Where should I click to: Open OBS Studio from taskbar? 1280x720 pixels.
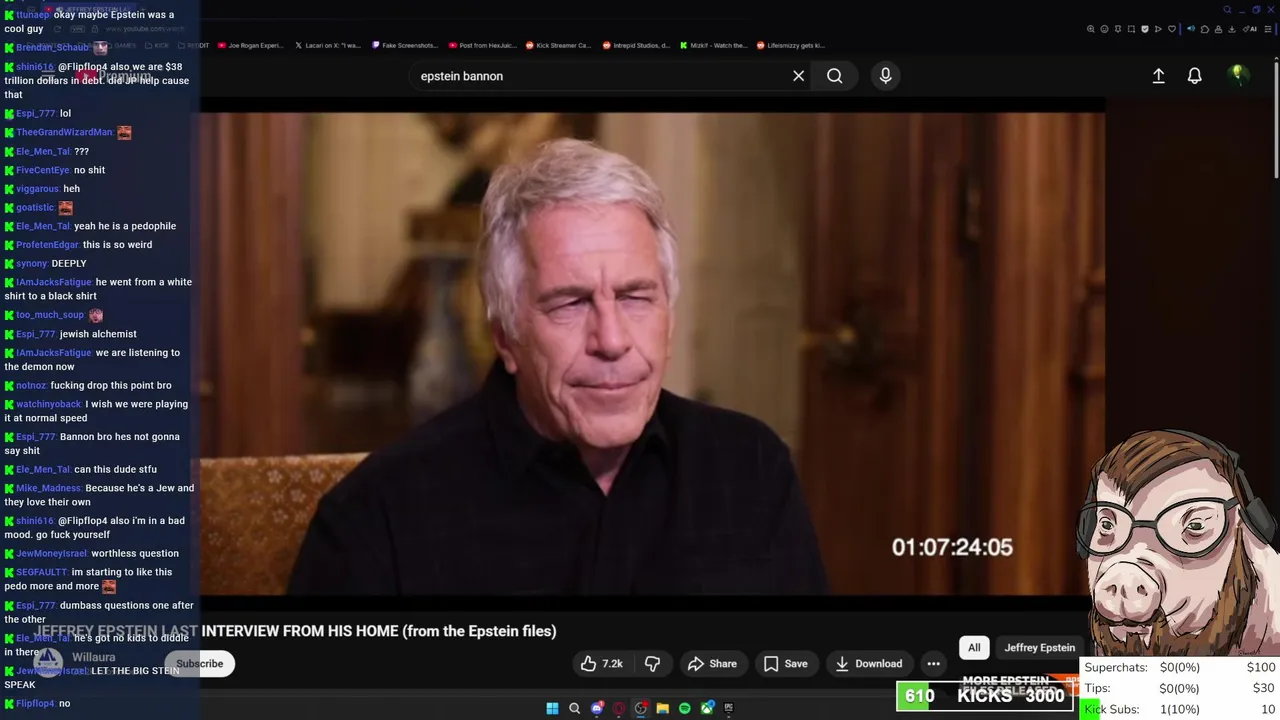[641, 708]
